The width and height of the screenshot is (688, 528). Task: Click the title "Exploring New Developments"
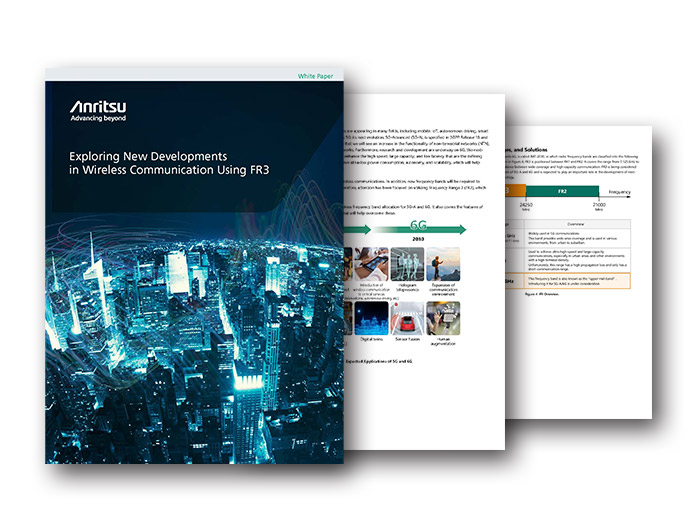(x=148, y=156)
